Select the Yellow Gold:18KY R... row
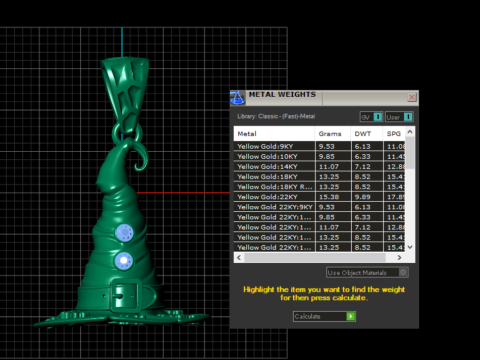 (319, 187)
